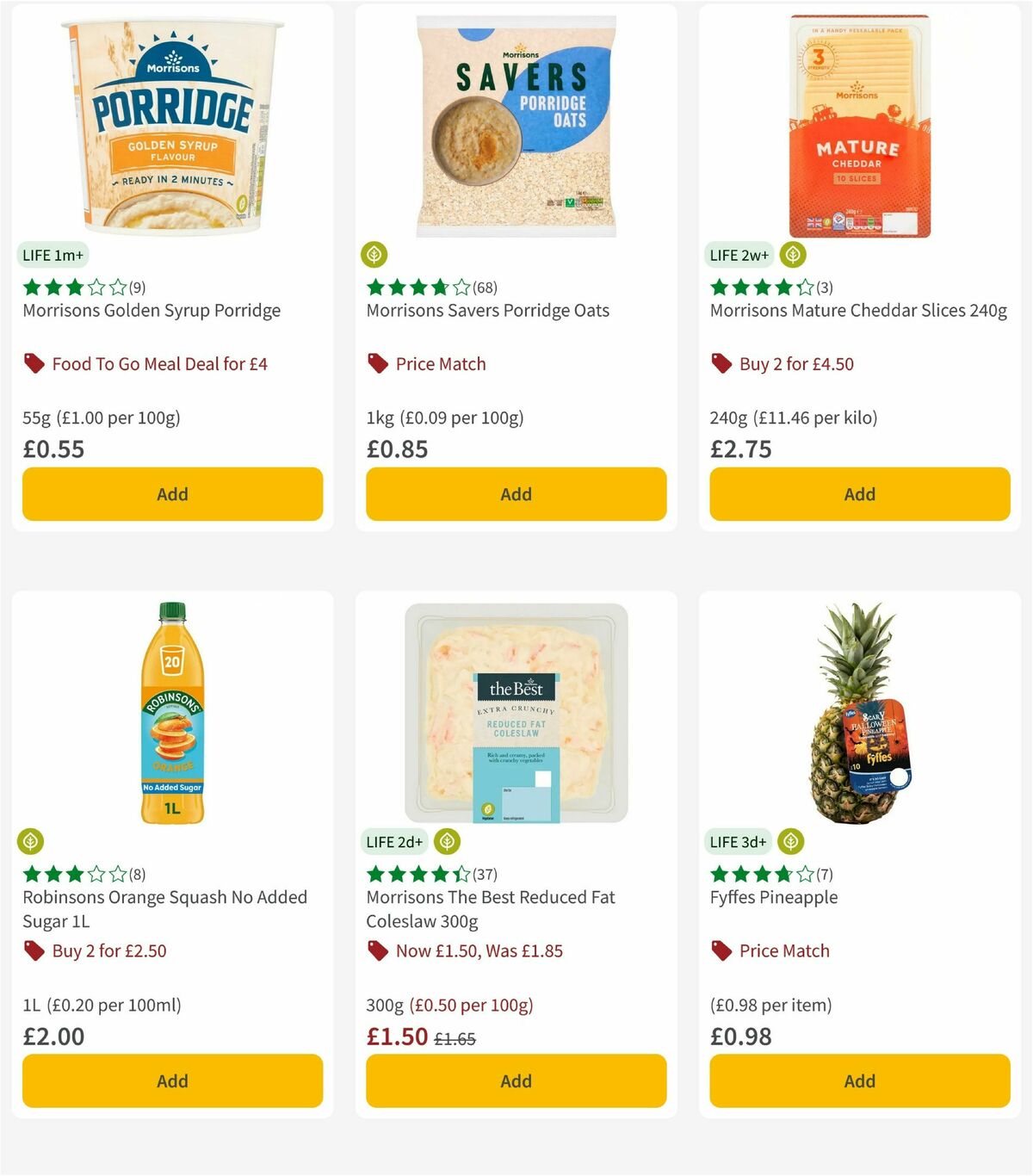
Task: Click the red tag icon on the coleslaw Now £1.50 offer
Action: coord(377,950)
